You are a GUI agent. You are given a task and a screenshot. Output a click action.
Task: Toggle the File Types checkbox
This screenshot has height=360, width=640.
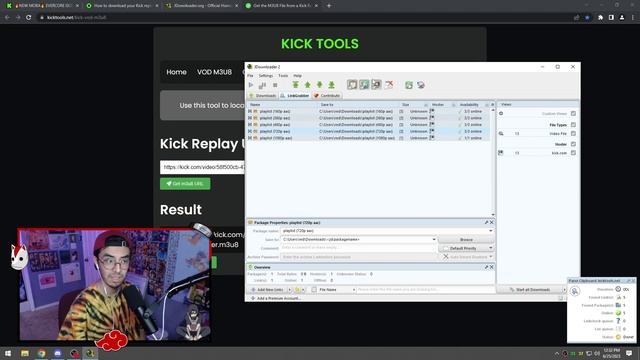click(573, 124)
